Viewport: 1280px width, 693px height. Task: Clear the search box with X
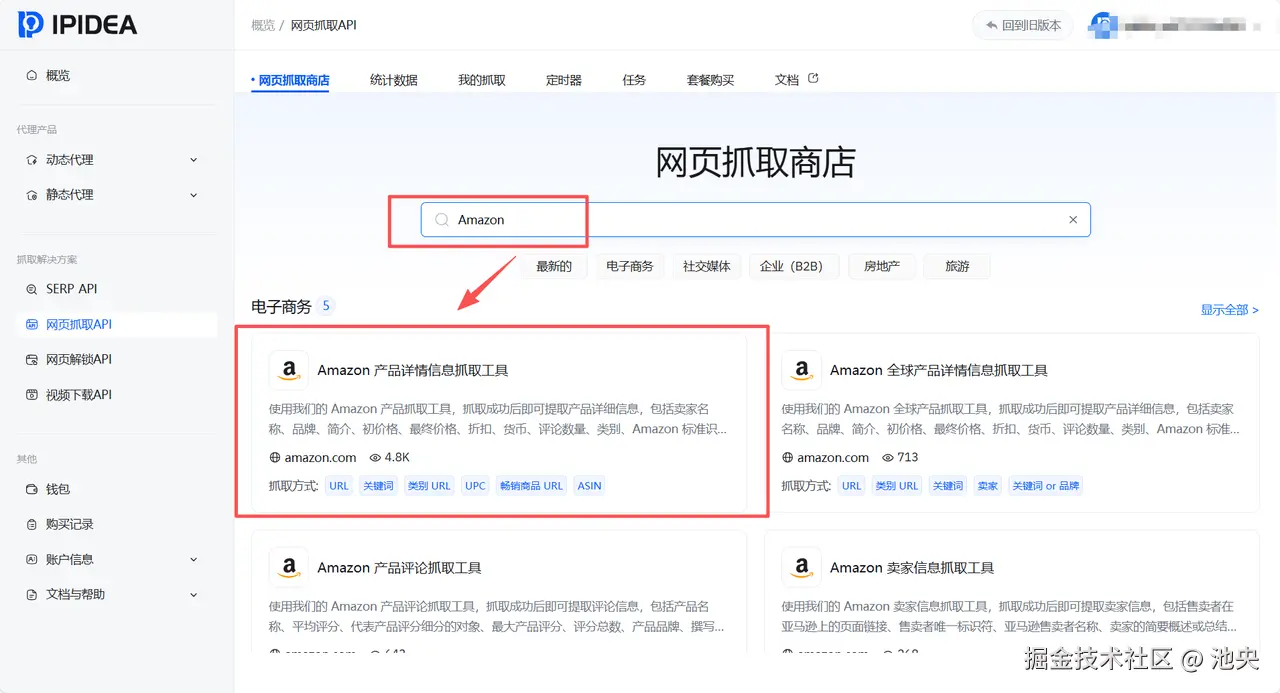1073,220
